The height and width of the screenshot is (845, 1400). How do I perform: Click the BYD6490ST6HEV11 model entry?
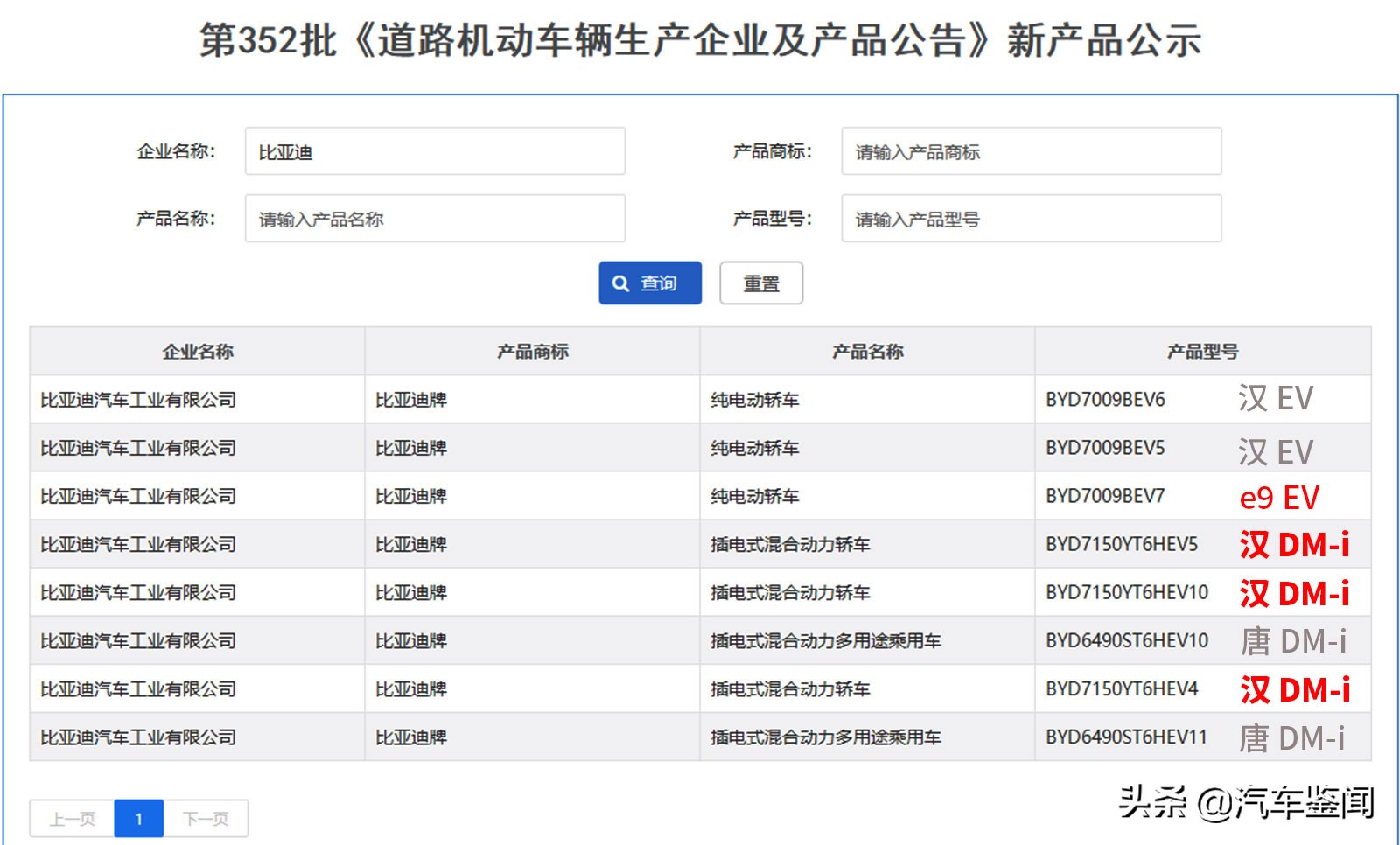click(1127, 737)
